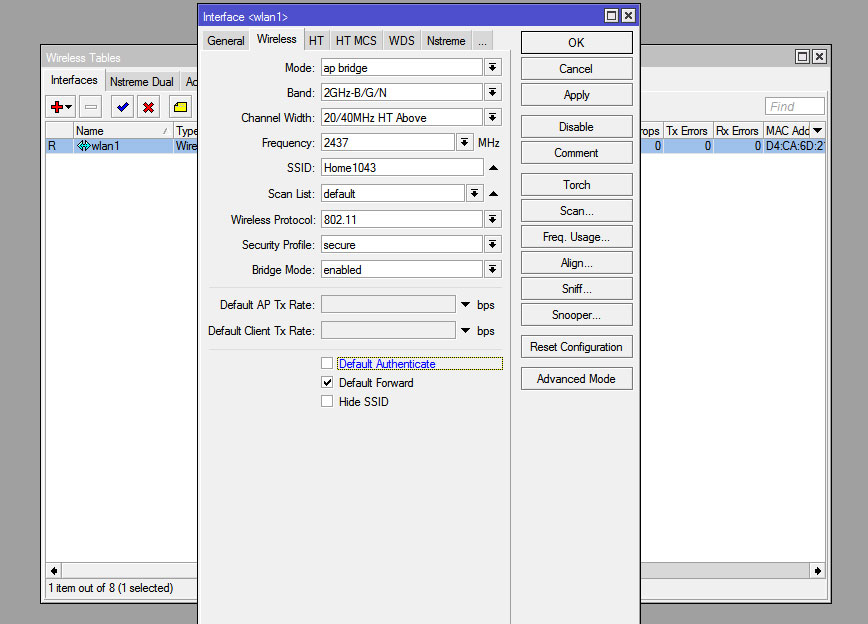Click the red plus add interface icon

pyautogui.click(x=57, y=107)
